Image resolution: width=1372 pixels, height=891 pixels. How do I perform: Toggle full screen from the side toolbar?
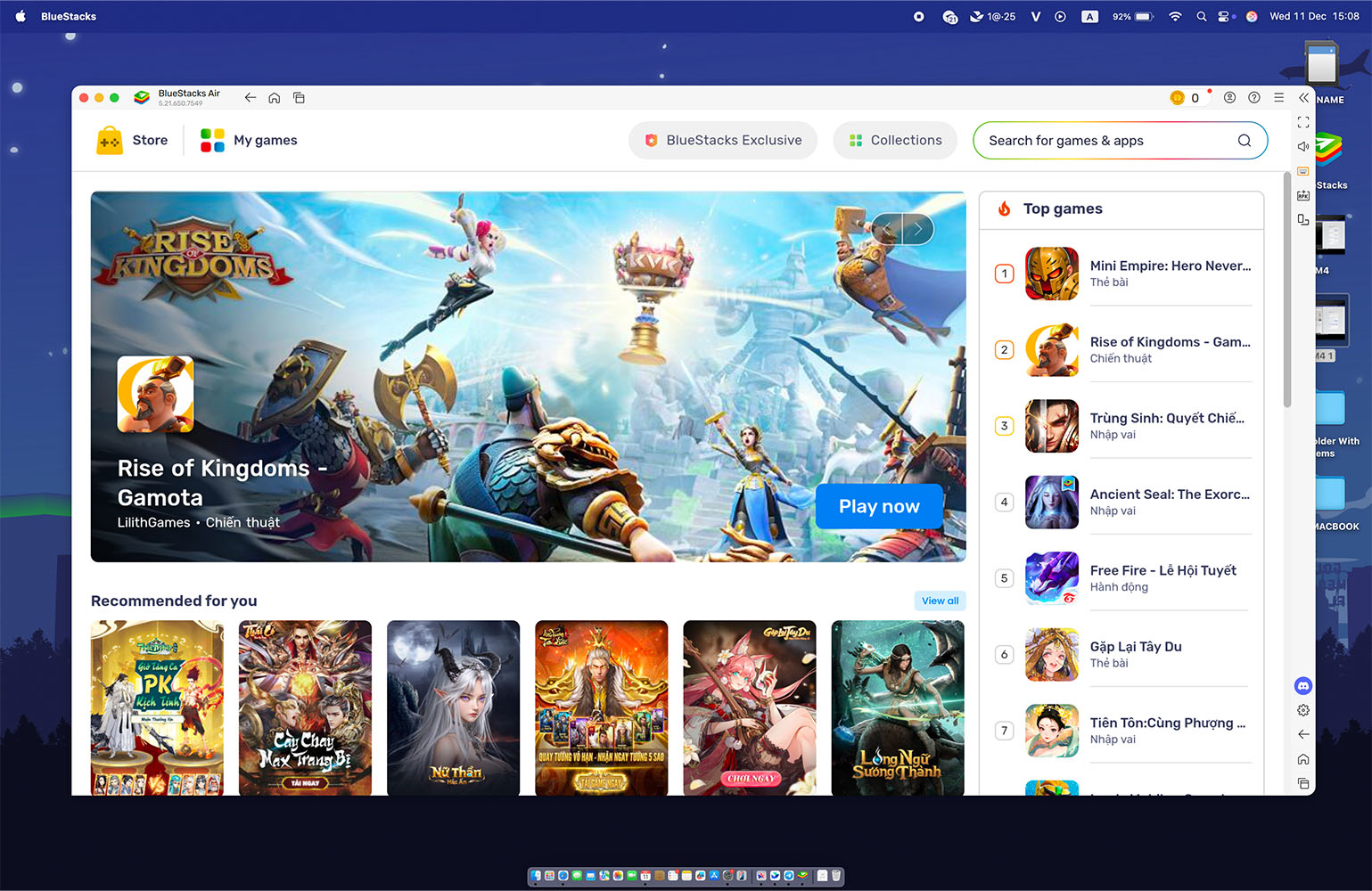(x=1303, y=122)
